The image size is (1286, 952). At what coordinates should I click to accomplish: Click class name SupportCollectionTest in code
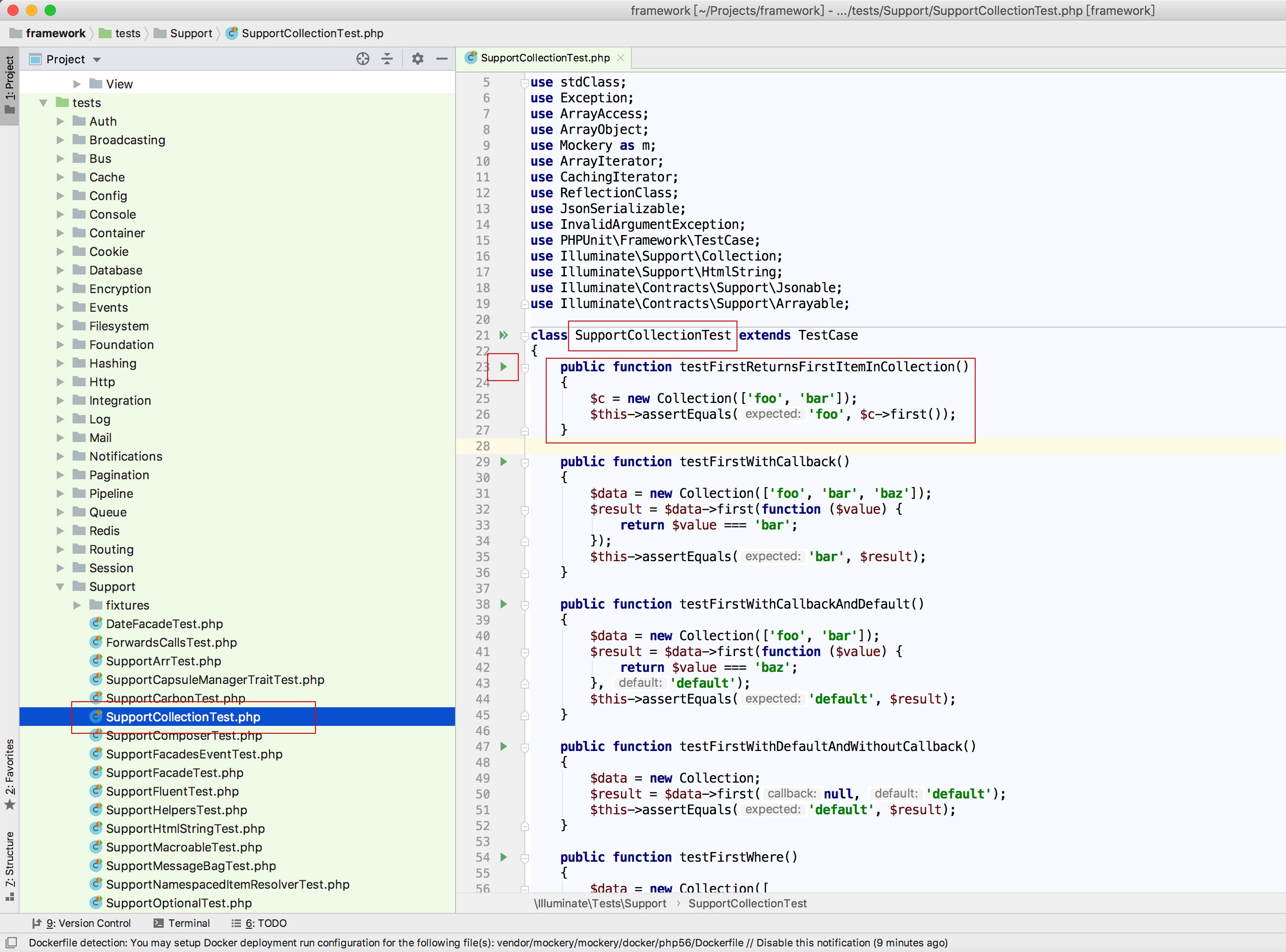click(653, 335)
